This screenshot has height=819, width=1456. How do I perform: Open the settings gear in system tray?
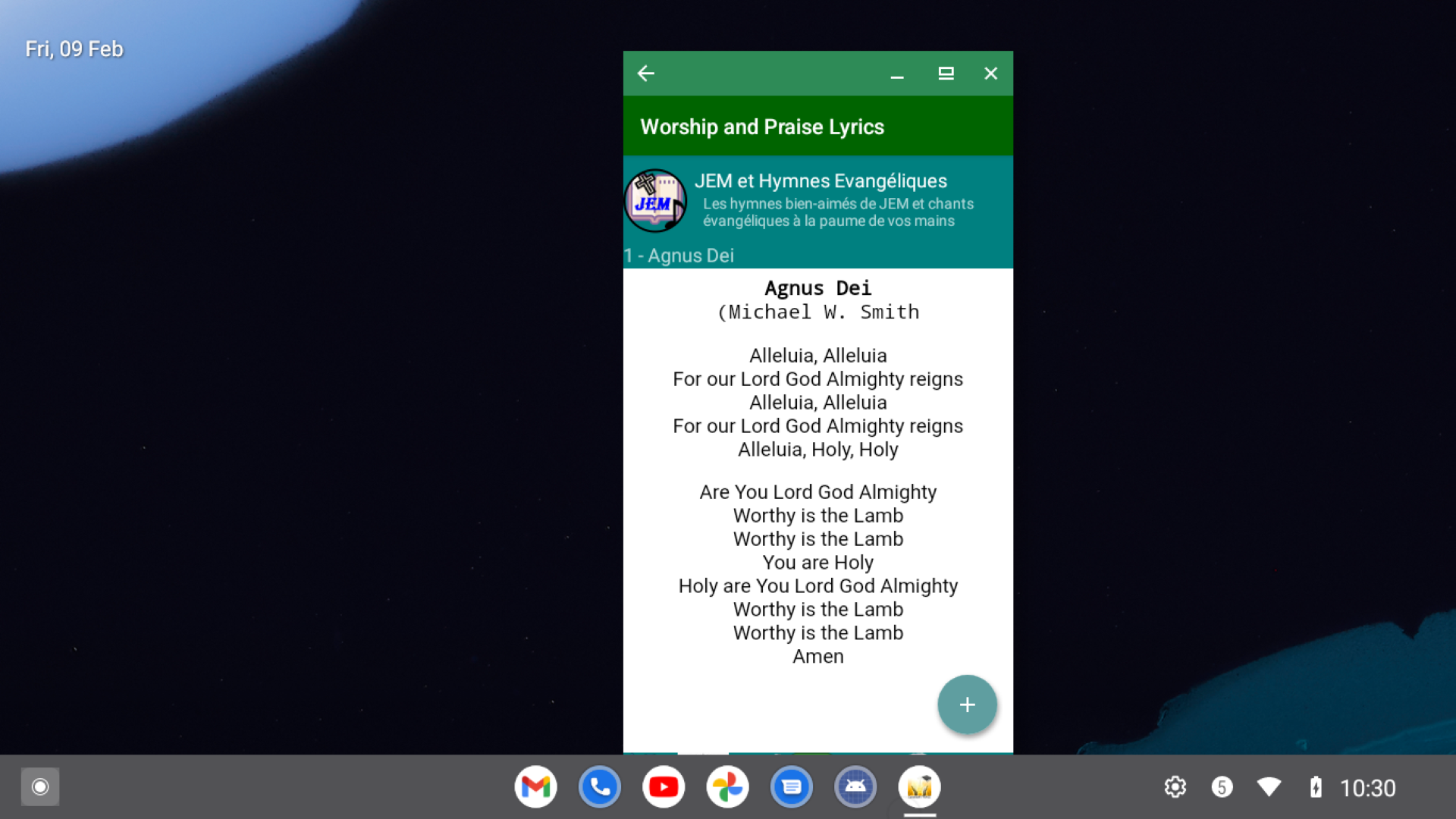coord(1175,787)
